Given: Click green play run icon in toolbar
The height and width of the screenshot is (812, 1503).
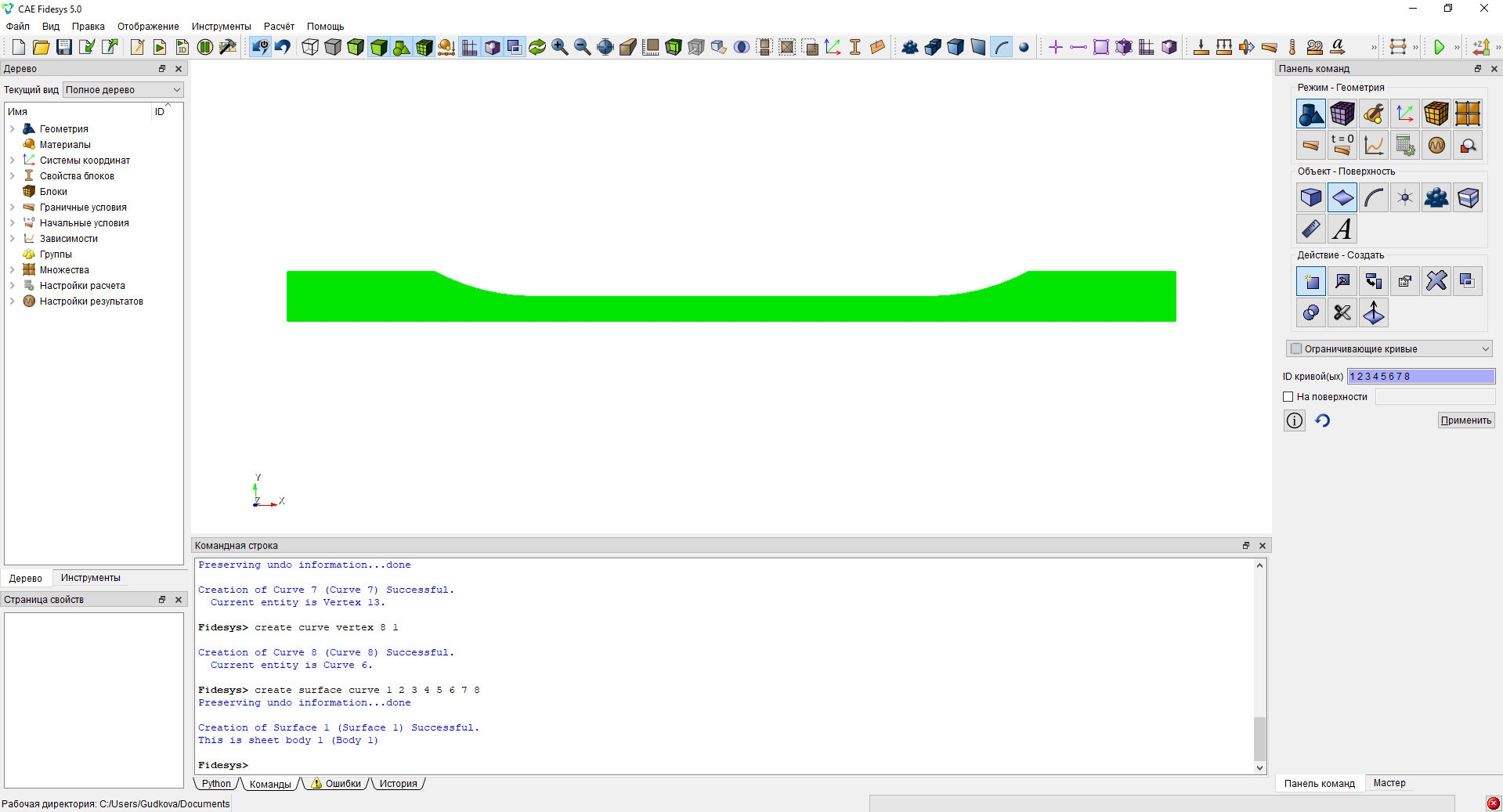Looking at the screenshot, I should point(1439,47).
